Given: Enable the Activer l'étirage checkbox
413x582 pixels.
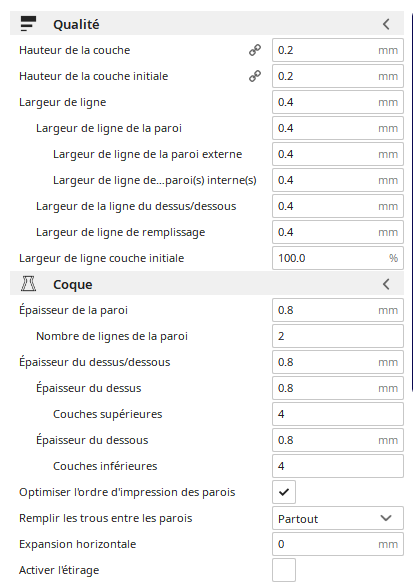Looking at the screenshot, I should tap(284, 570).
